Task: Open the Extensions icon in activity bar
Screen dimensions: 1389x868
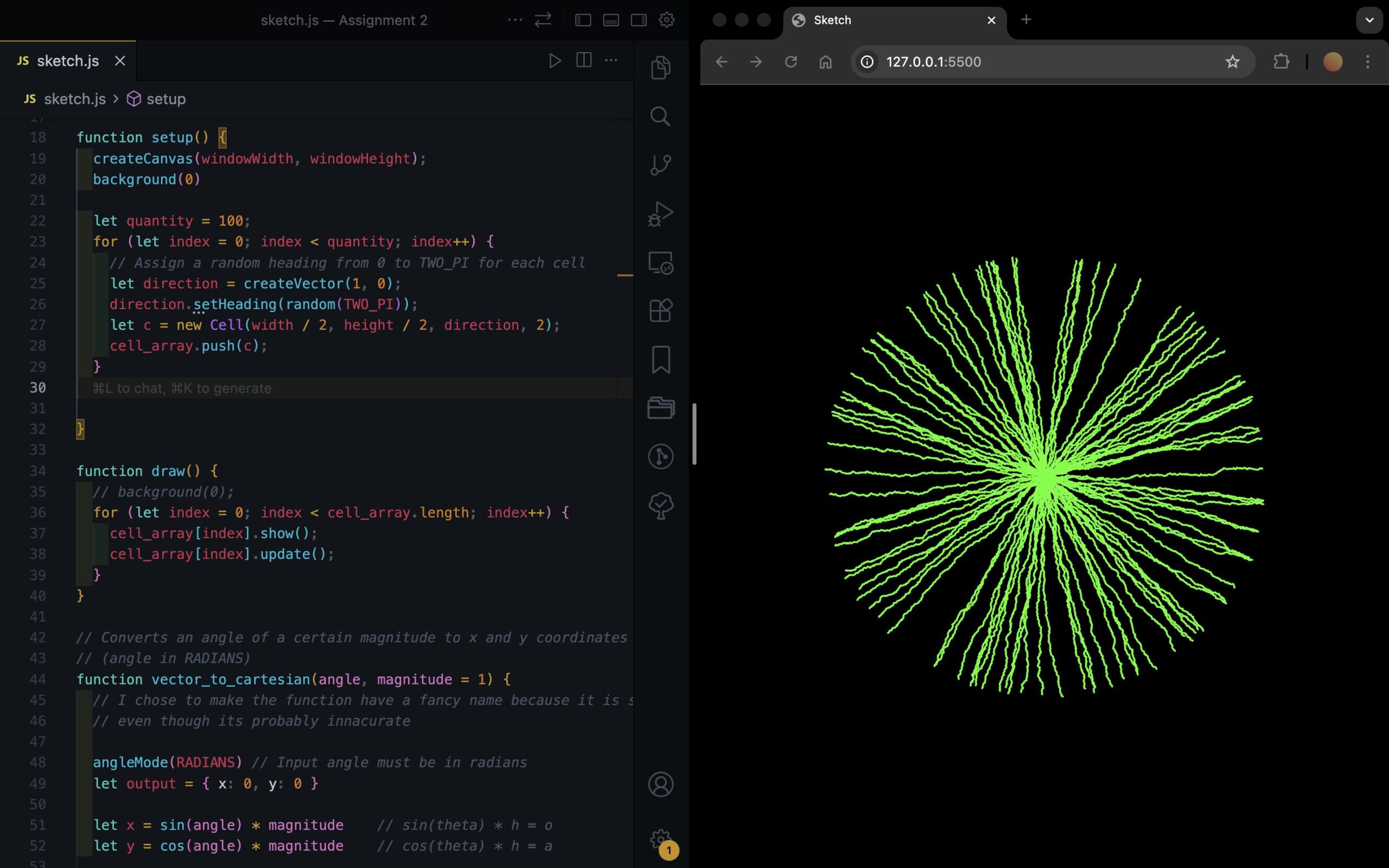Action: click(661, 310)
